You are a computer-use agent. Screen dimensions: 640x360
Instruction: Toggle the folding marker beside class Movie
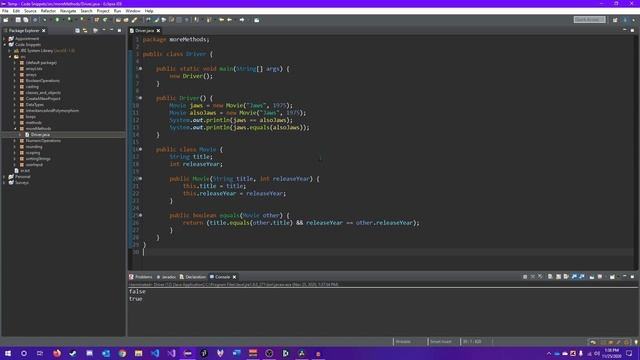140,149
